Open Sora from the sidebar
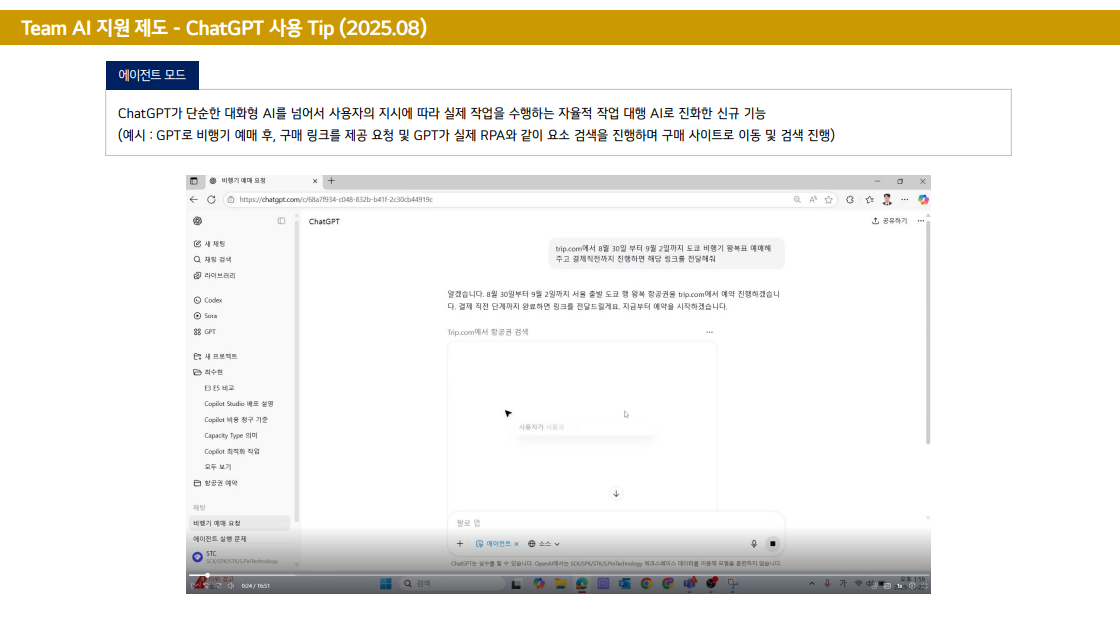1120x617 pixels. click(x=205, y=316)
